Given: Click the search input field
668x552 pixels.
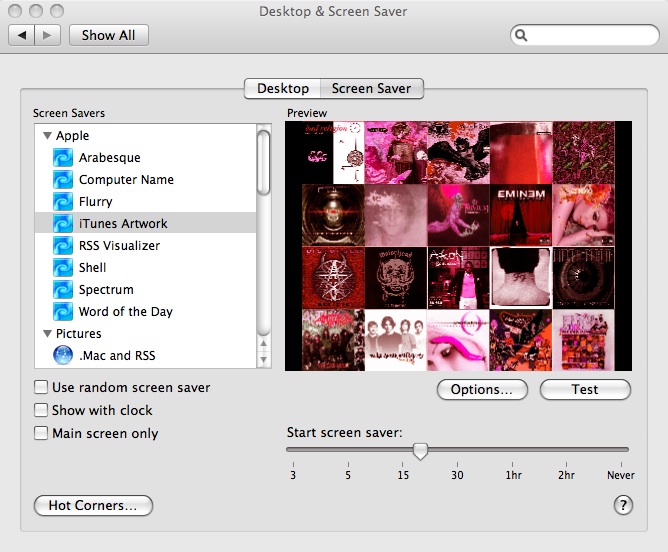Looking at the screenshot, I should (x=585, y=35).
